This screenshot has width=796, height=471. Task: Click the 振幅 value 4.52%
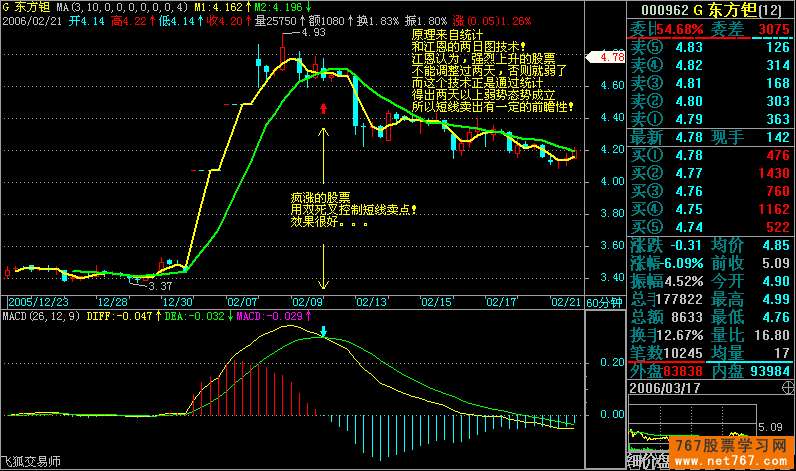[683, 281]
